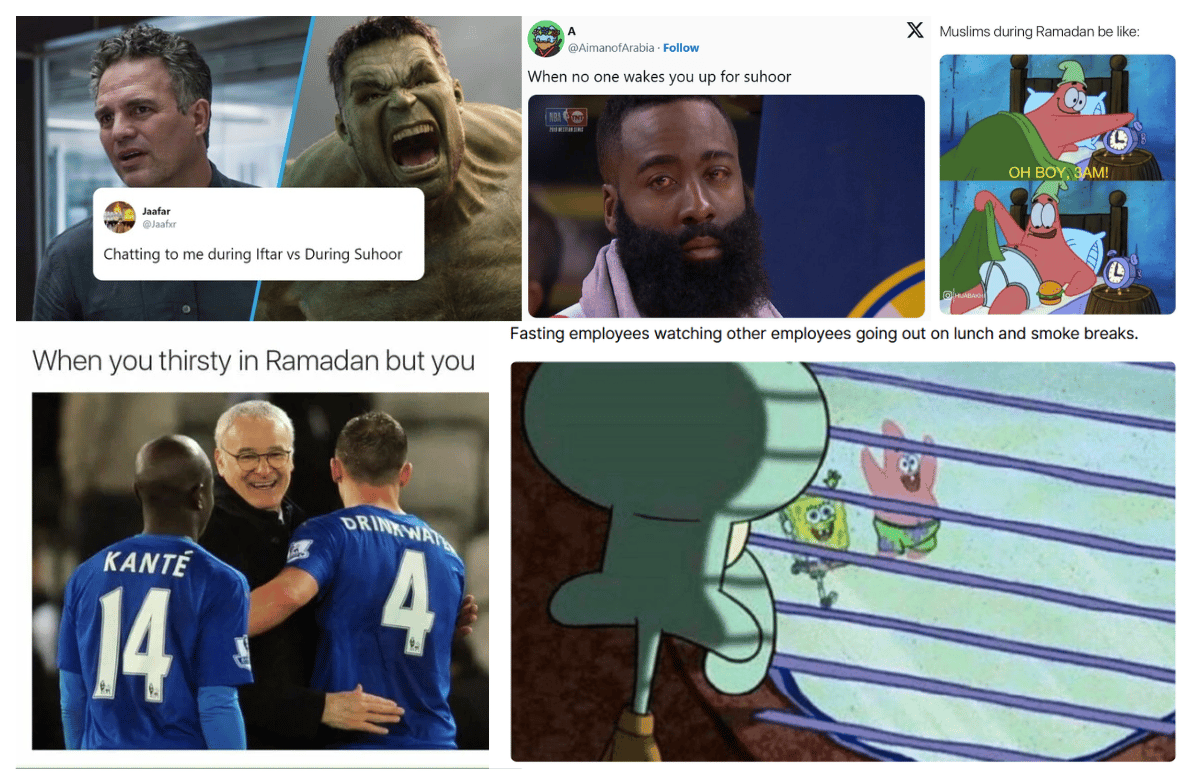Open the green cartoon avatar of user A
This screenshot has height=778, width=1192.
(x=546, y=39)
